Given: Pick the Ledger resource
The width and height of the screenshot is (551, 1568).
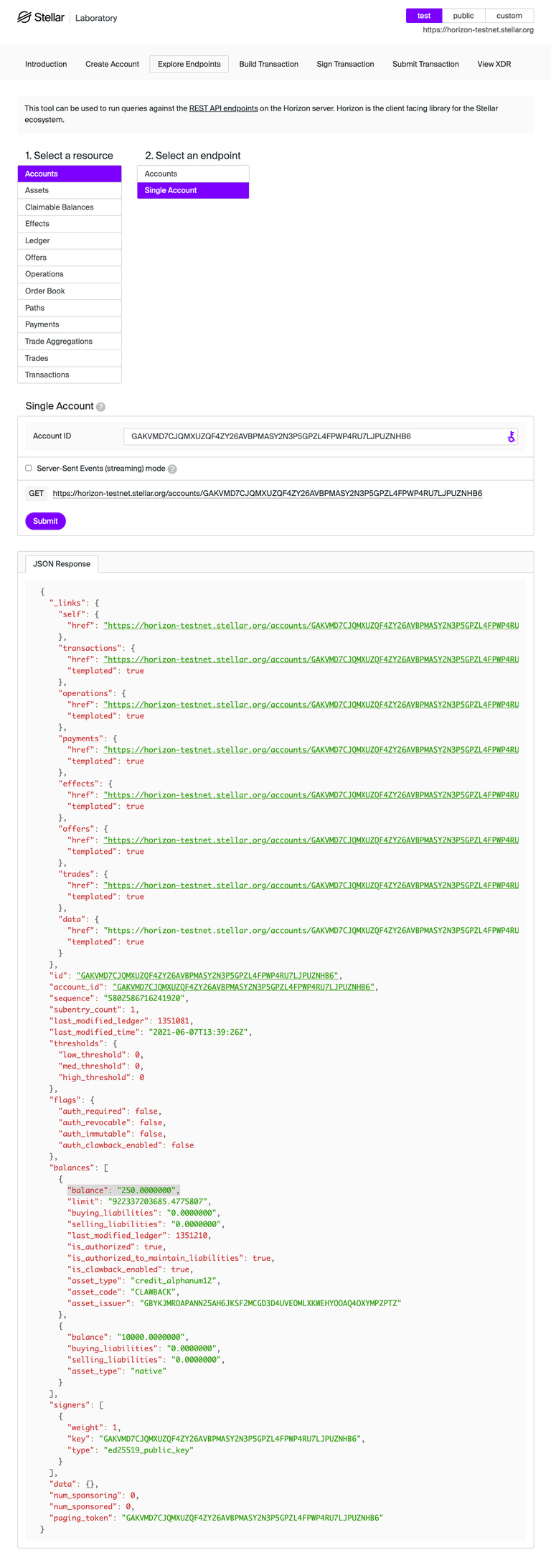Looking at the screenshot, I should [x=70, y=240].
